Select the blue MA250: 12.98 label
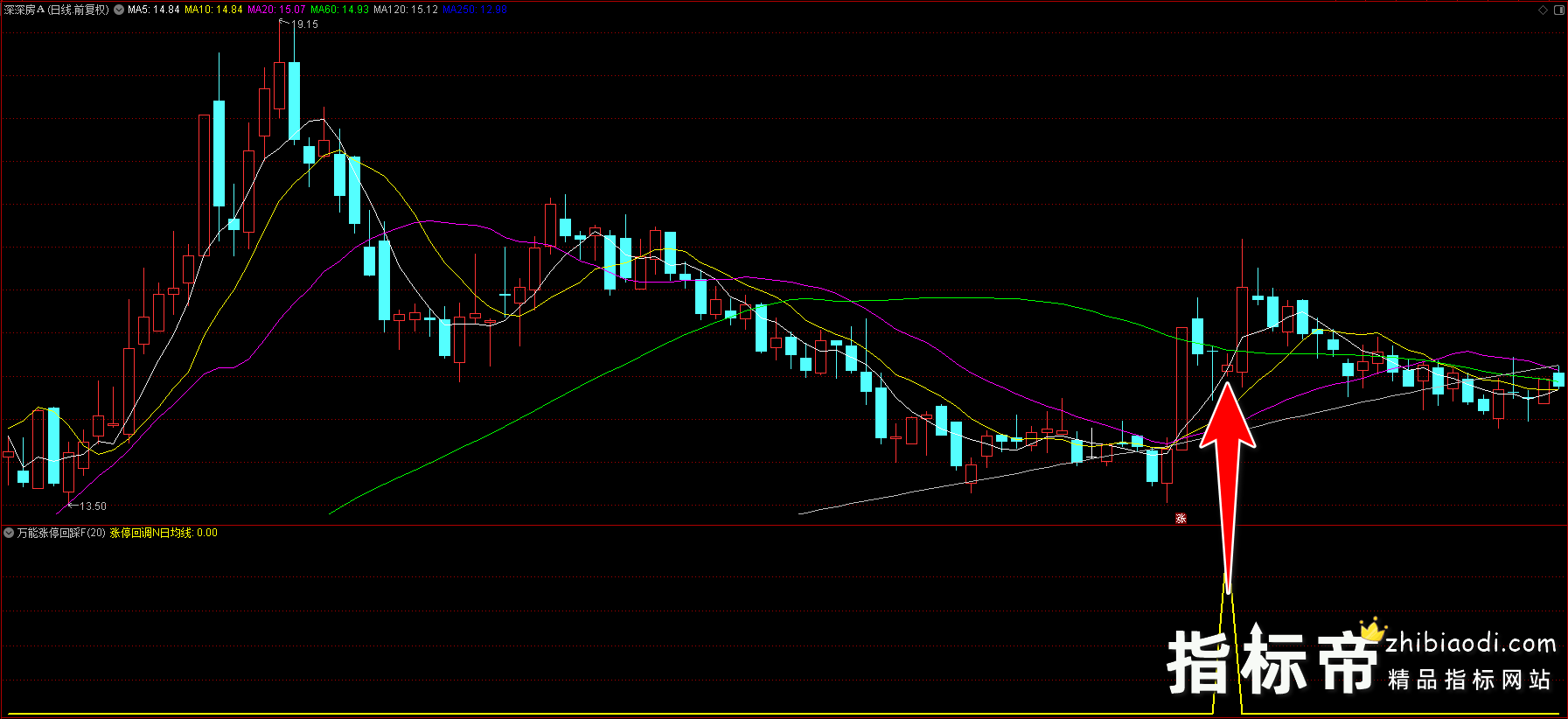Viewport: 1568px width, 719px height. 475,10
